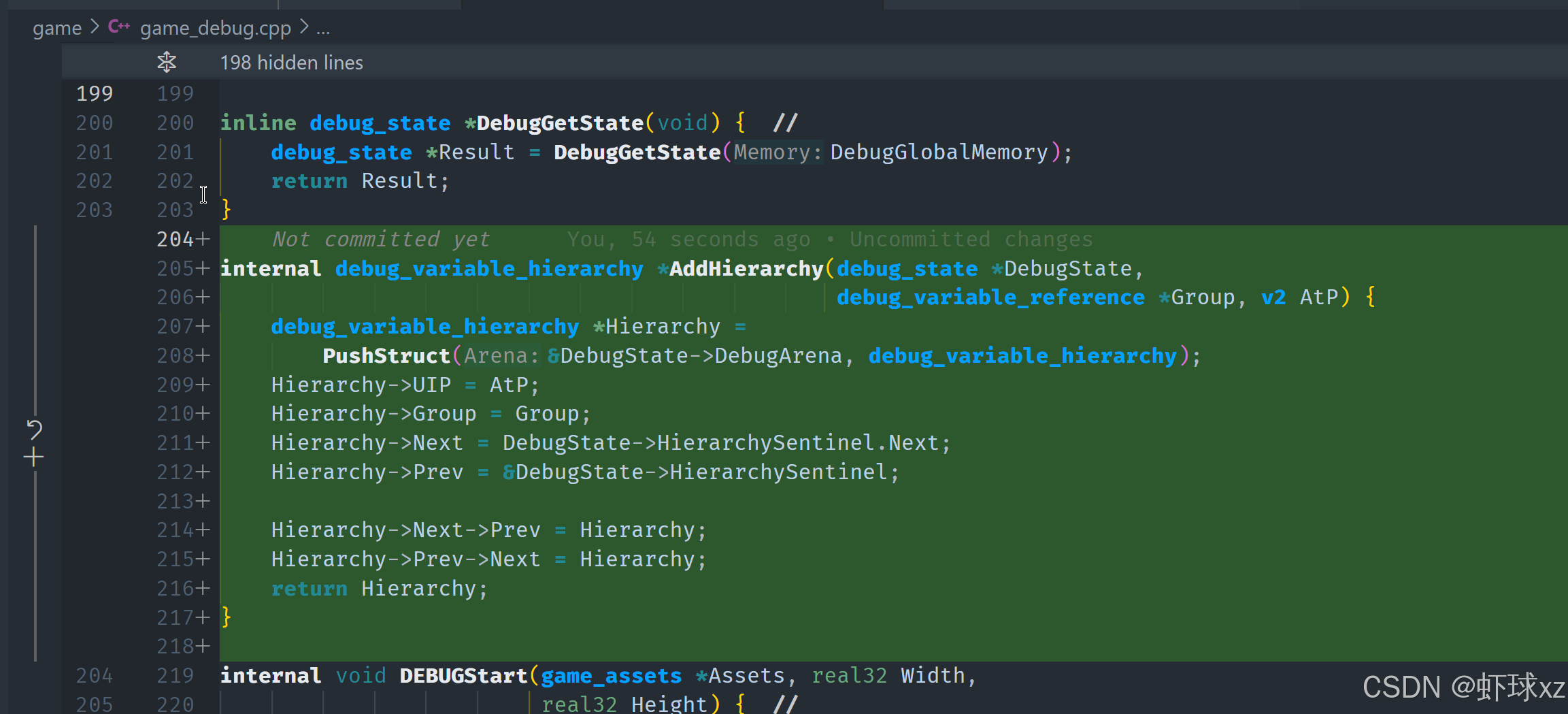Open the 'game' breadcrumb folder
This screenshot has height=714, width=1568.
click(x=57, y=28)
